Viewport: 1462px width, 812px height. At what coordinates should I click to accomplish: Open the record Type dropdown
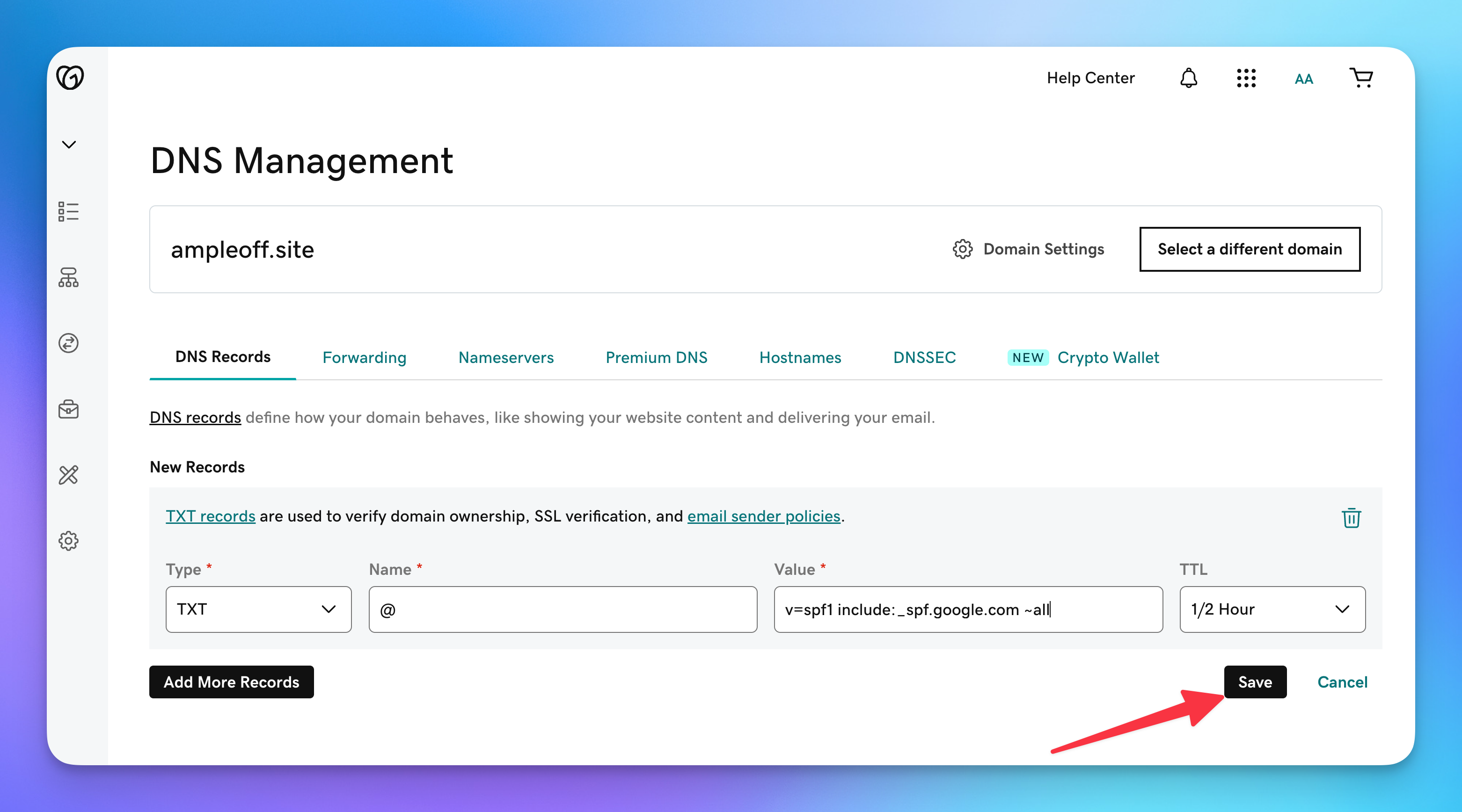[x=258, y=609]
